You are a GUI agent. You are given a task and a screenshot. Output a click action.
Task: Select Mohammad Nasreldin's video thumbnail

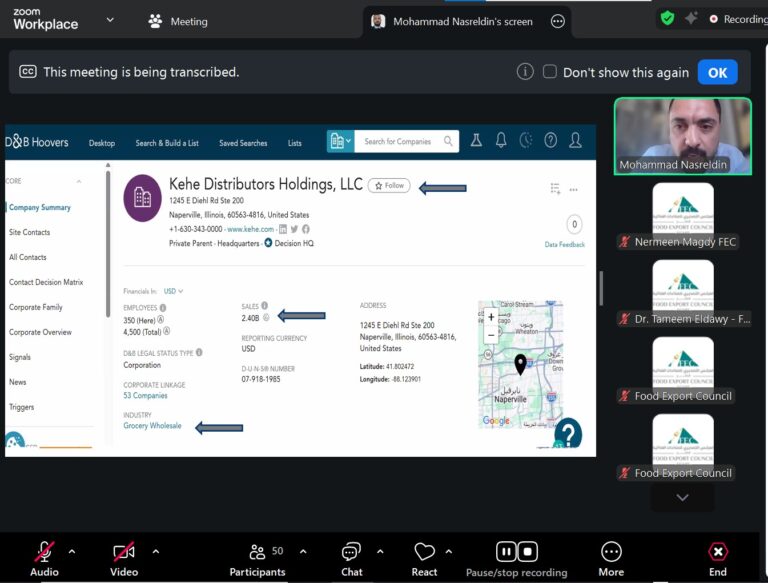click(682, 136)
